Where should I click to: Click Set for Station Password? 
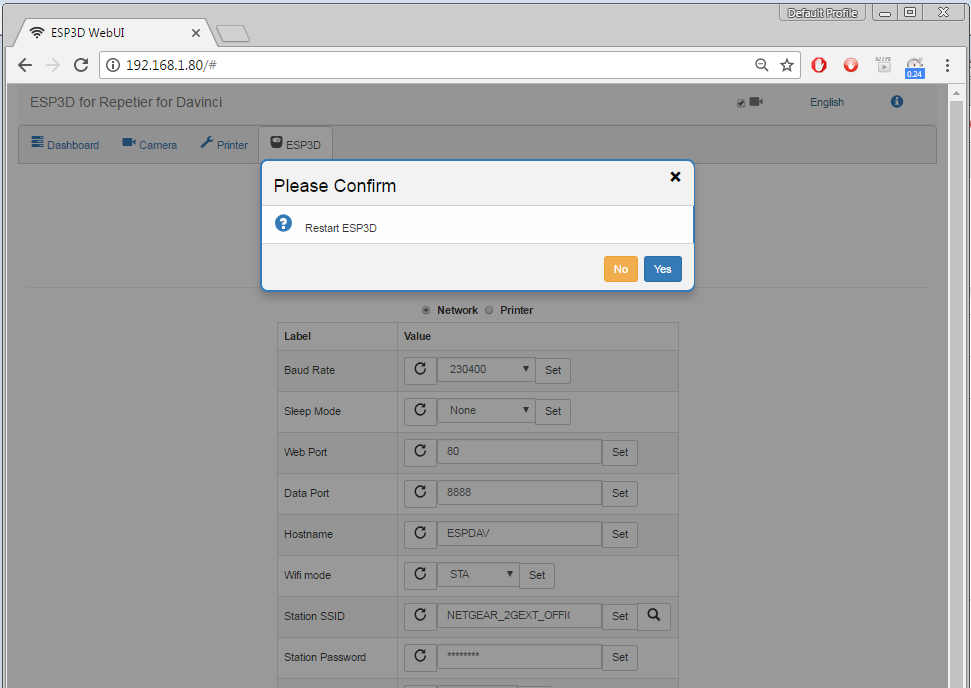point(620,657)
